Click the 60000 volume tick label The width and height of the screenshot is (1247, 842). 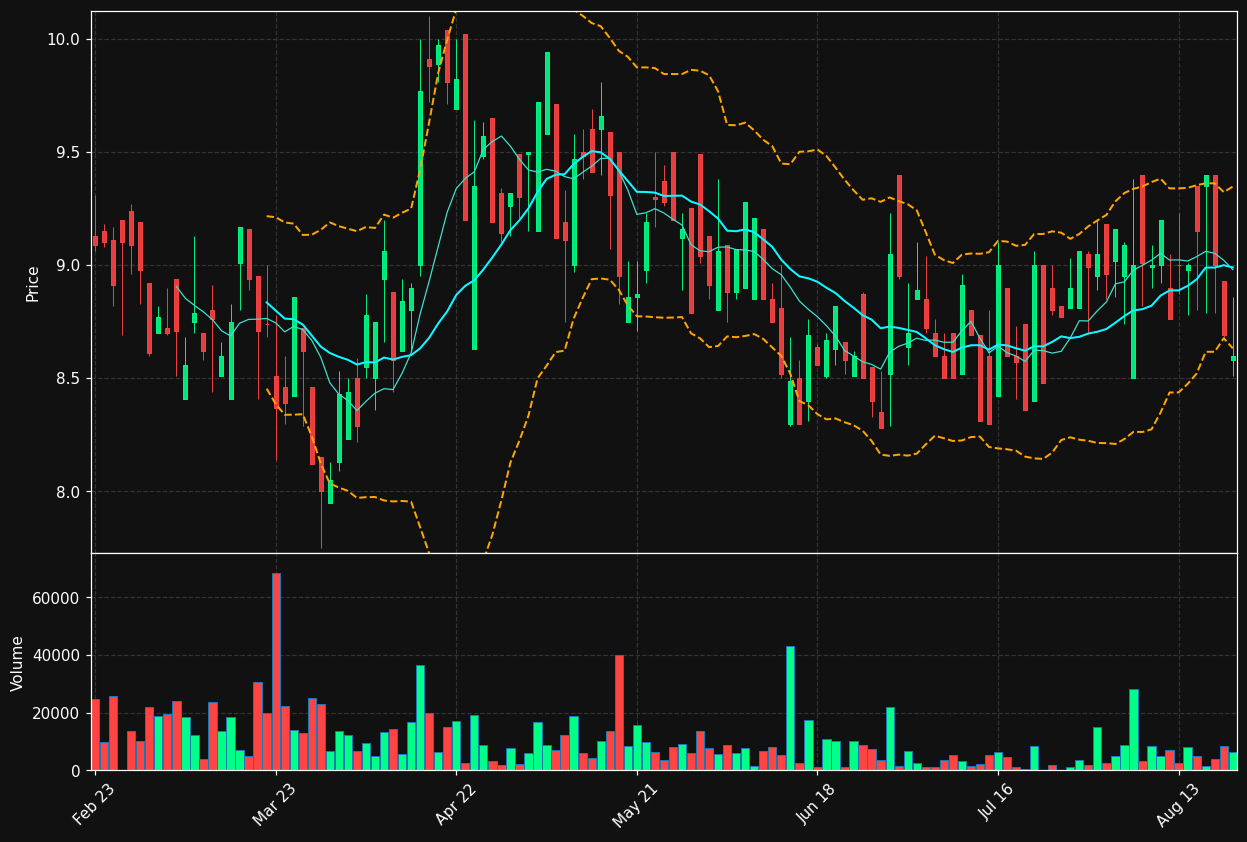click(58, 598)
